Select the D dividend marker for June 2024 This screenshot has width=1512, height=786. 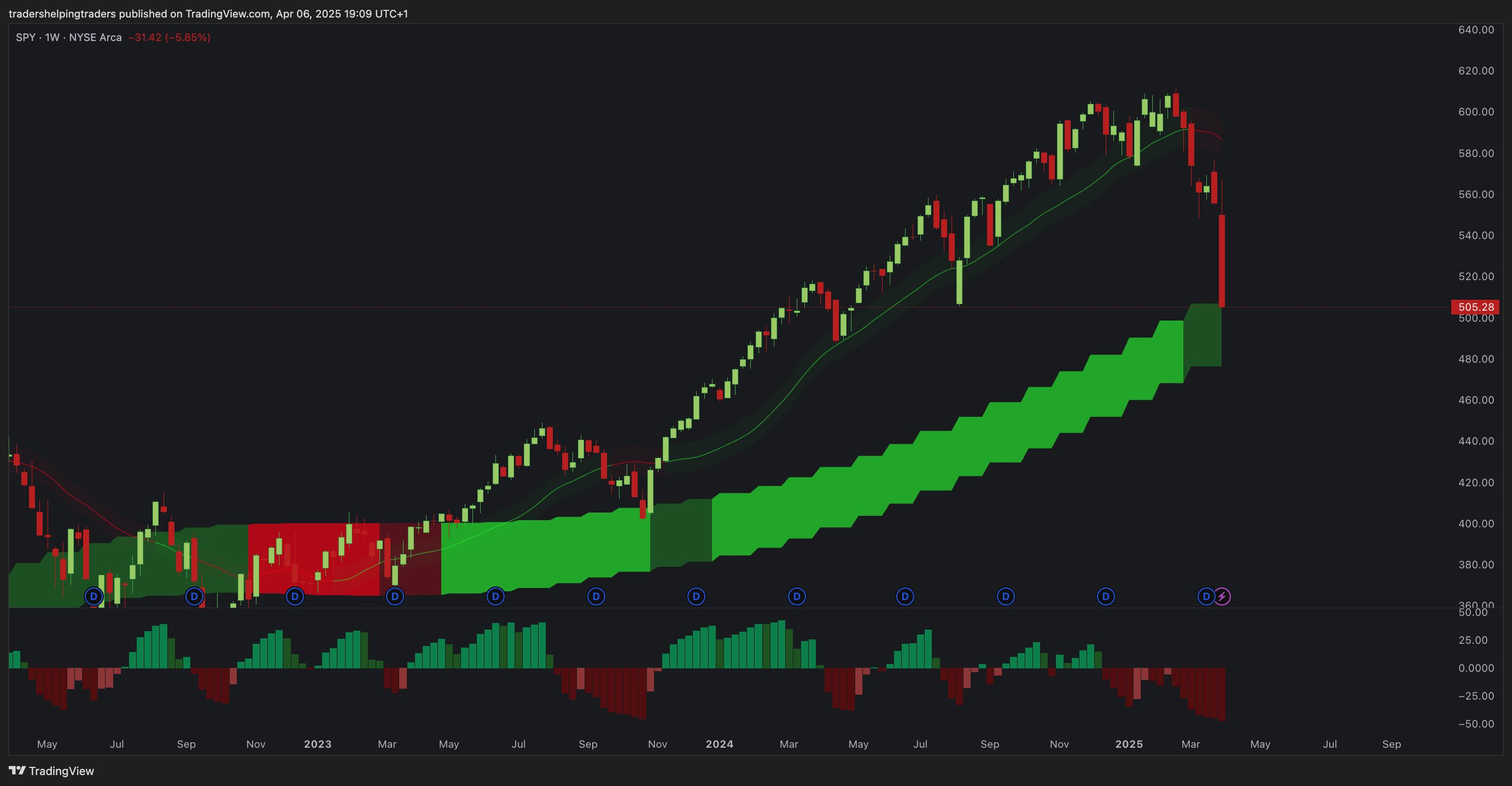click(x=904, y=597)
